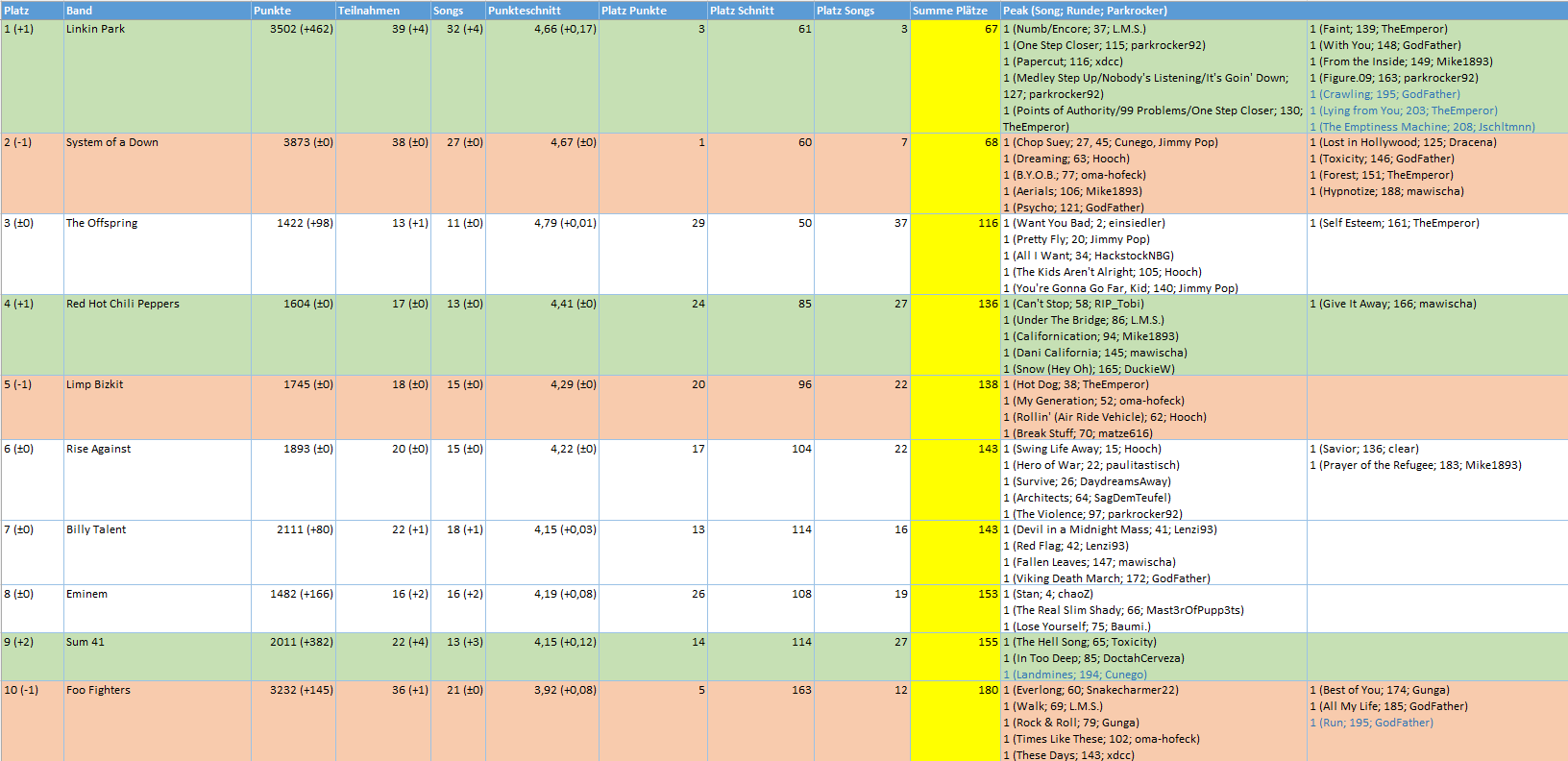Click peak entry 'Stan; 4; chaoZ'
The width and height of the screenshot is (1568, 761).
1048,594
